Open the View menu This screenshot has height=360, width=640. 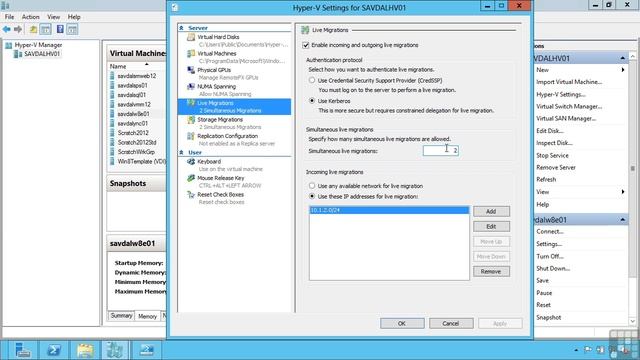(53, 17)
